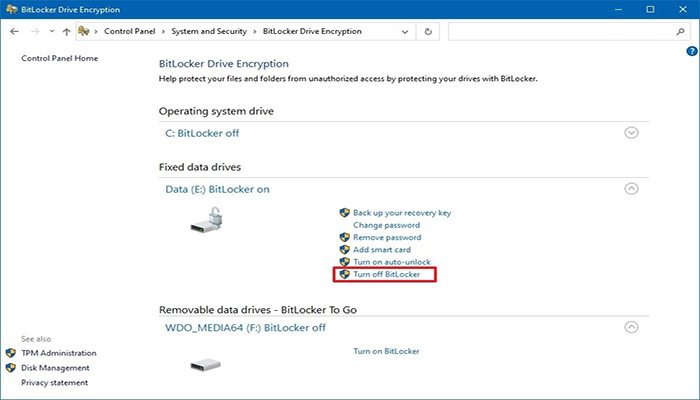Go up one level with Up arrow
The image size is (700, 400).
(x=66, y=32)
